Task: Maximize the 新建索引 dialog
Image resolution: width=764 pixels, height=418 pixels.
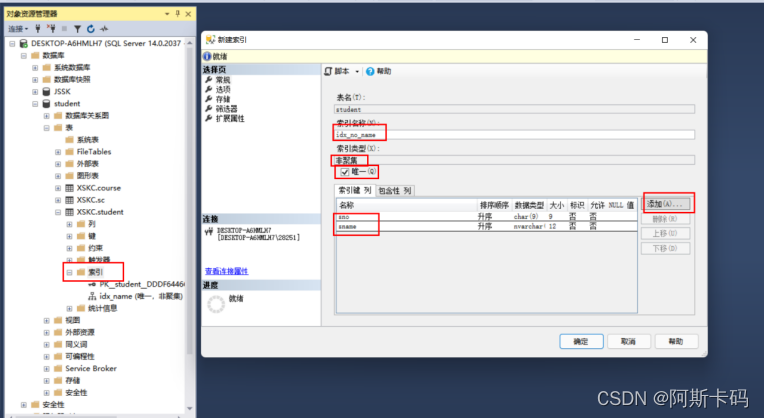Action: tap(665, 40)
